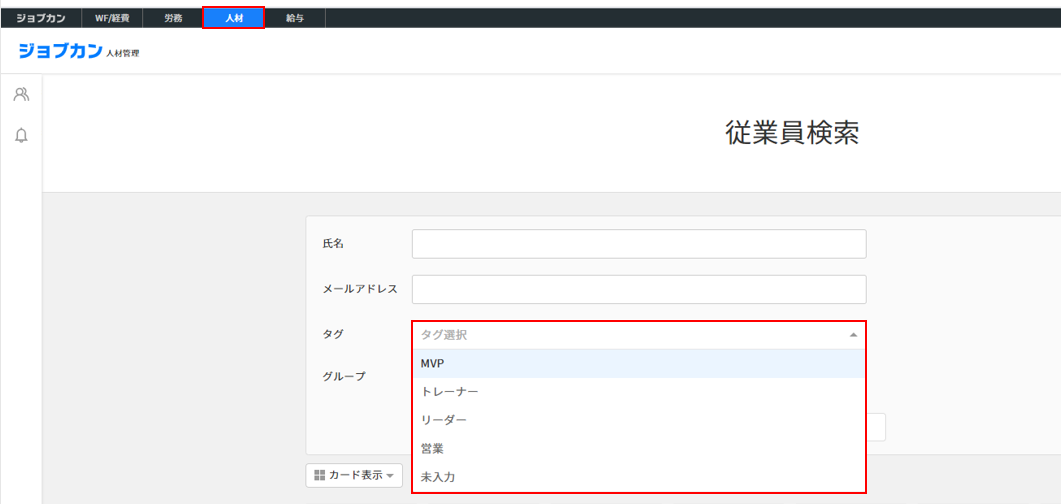1061x504 pixels.
Task: Click the ジョブカン blue logo
Action: (60, 51)
